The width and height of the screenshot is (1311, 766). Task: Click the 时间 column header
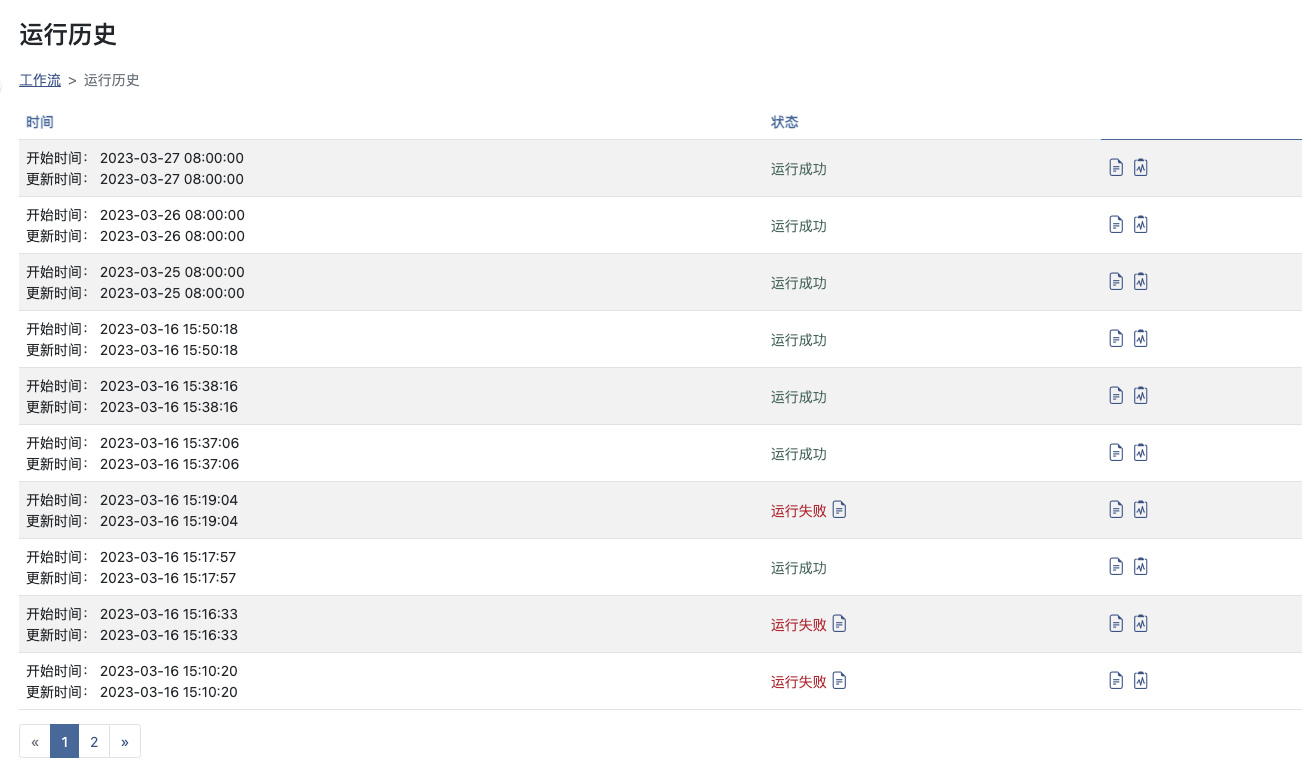[40, 122]
